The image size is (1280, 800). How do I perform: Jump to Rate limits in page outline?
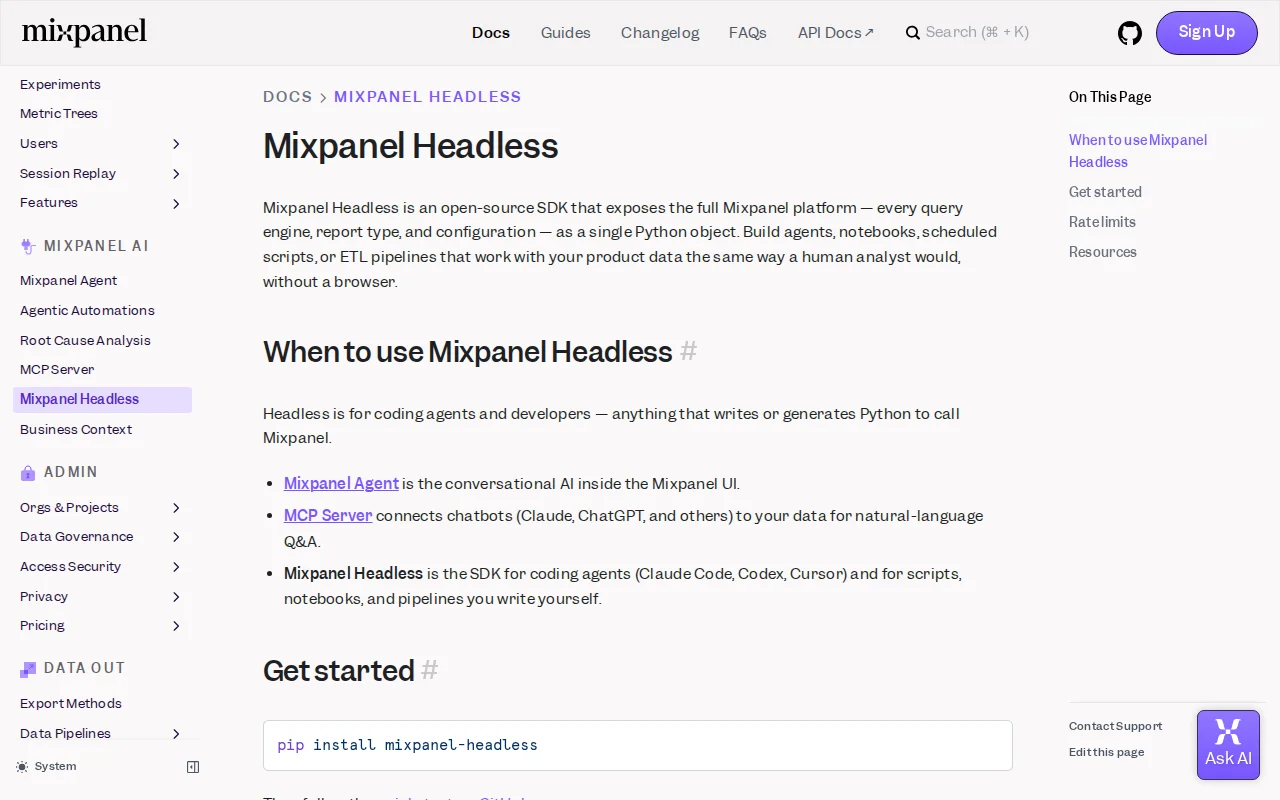coord(1102,222)
